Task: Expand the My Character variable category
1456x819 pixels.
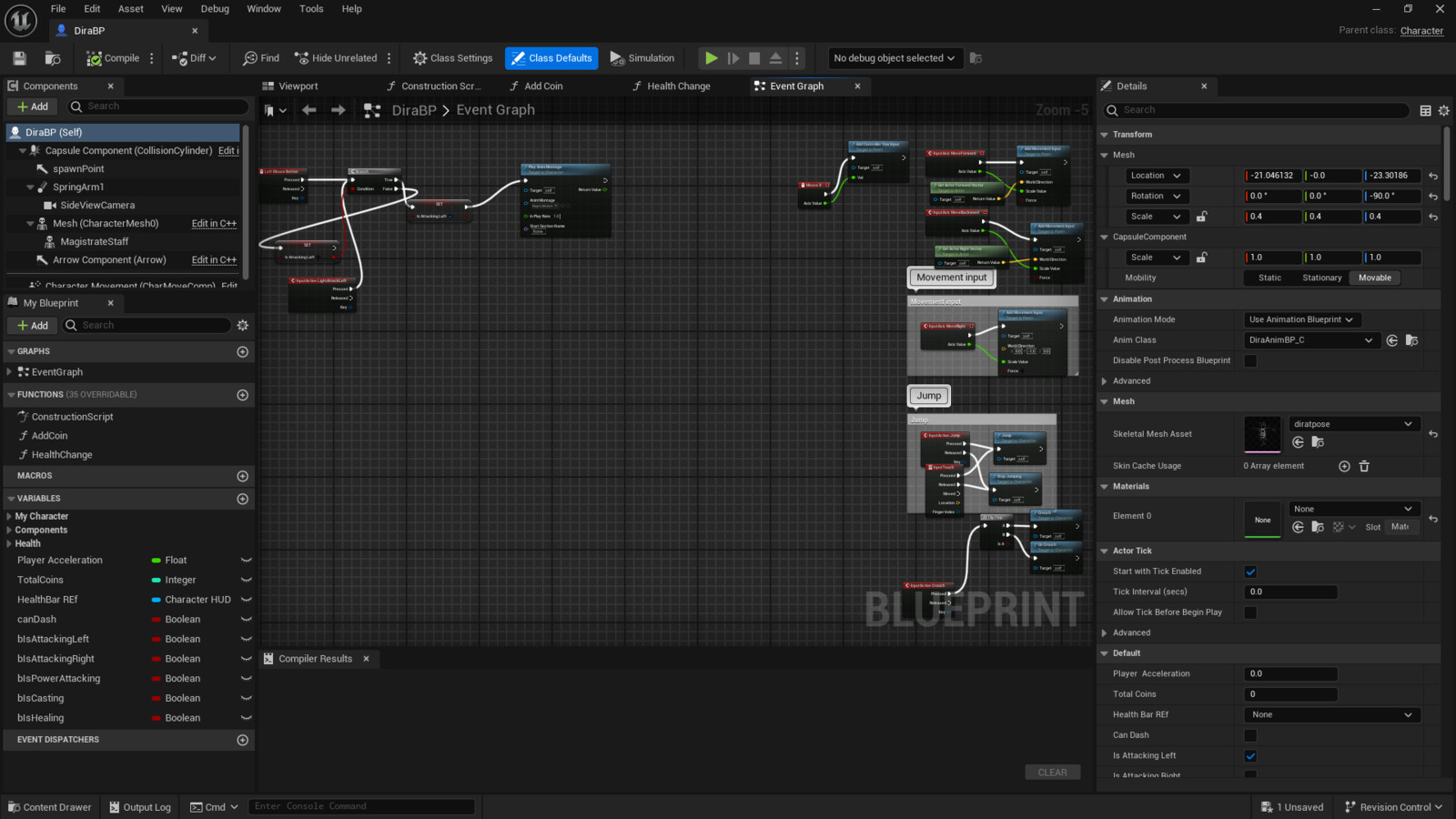Action: (9, 516)
